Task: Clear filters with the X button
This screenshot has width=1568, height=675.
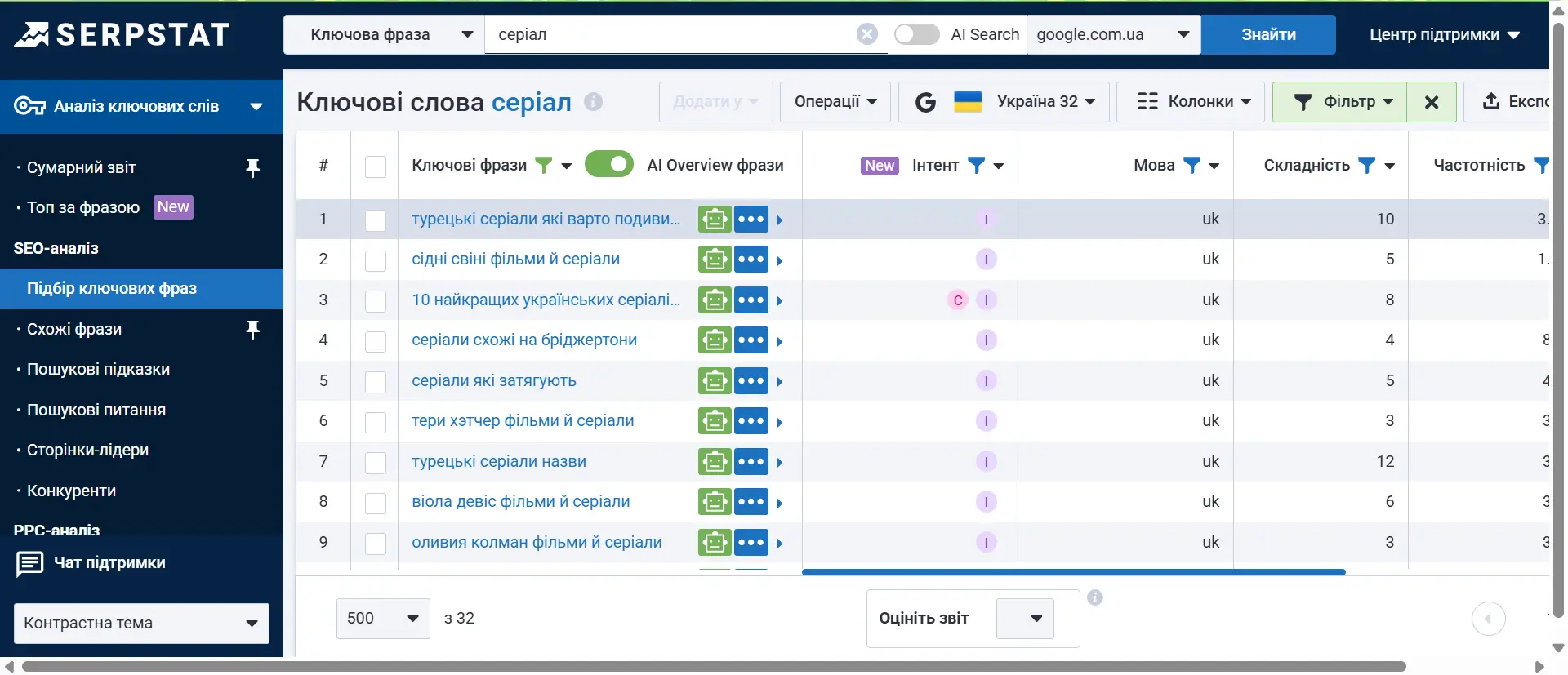Action: pyautogui.click(x=1431, y=102)
